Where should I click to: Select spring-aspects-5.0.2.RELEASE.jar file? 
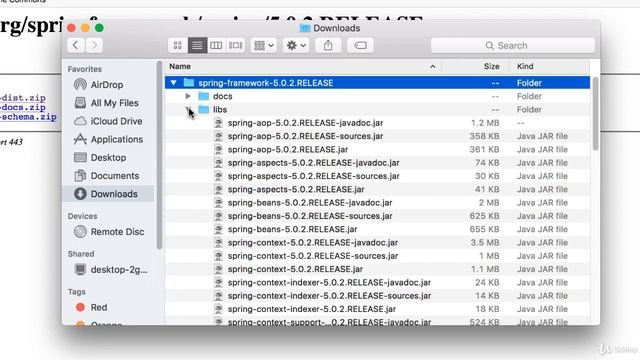click(378, 189)
